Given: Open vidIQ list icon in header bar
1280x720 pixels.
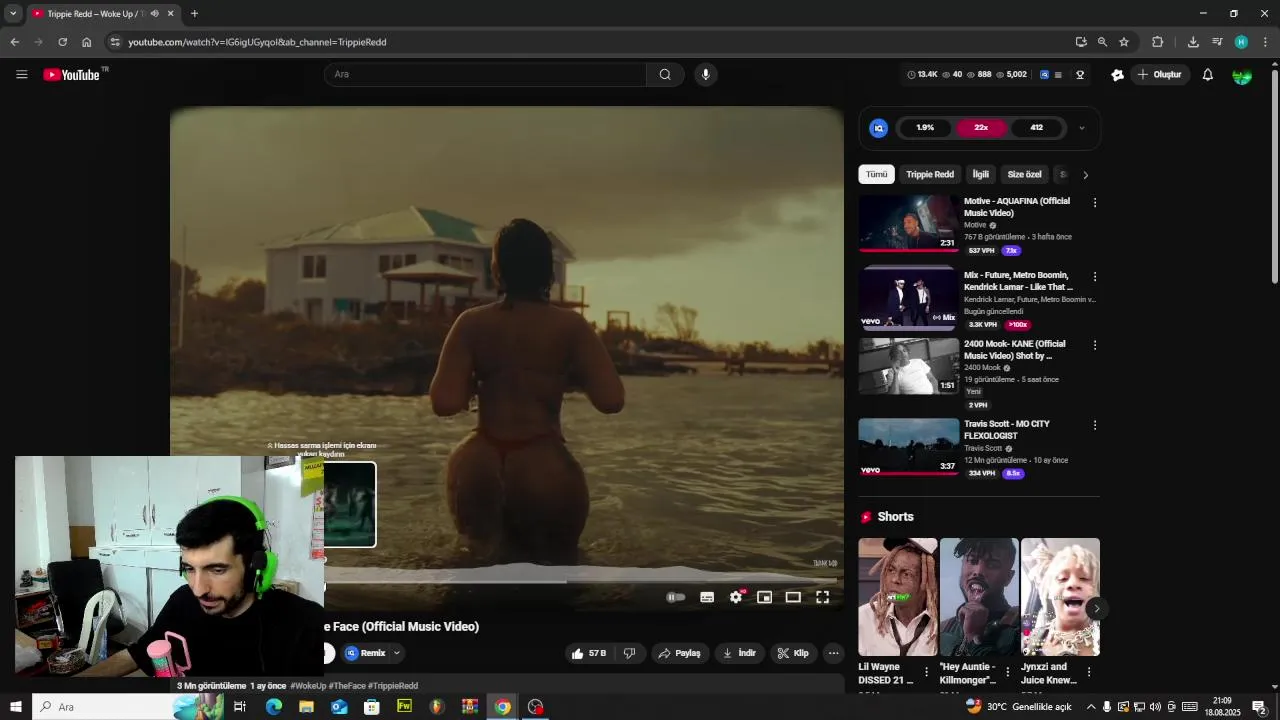Looking at the screenshot, I should click(x=1059, y=75).
